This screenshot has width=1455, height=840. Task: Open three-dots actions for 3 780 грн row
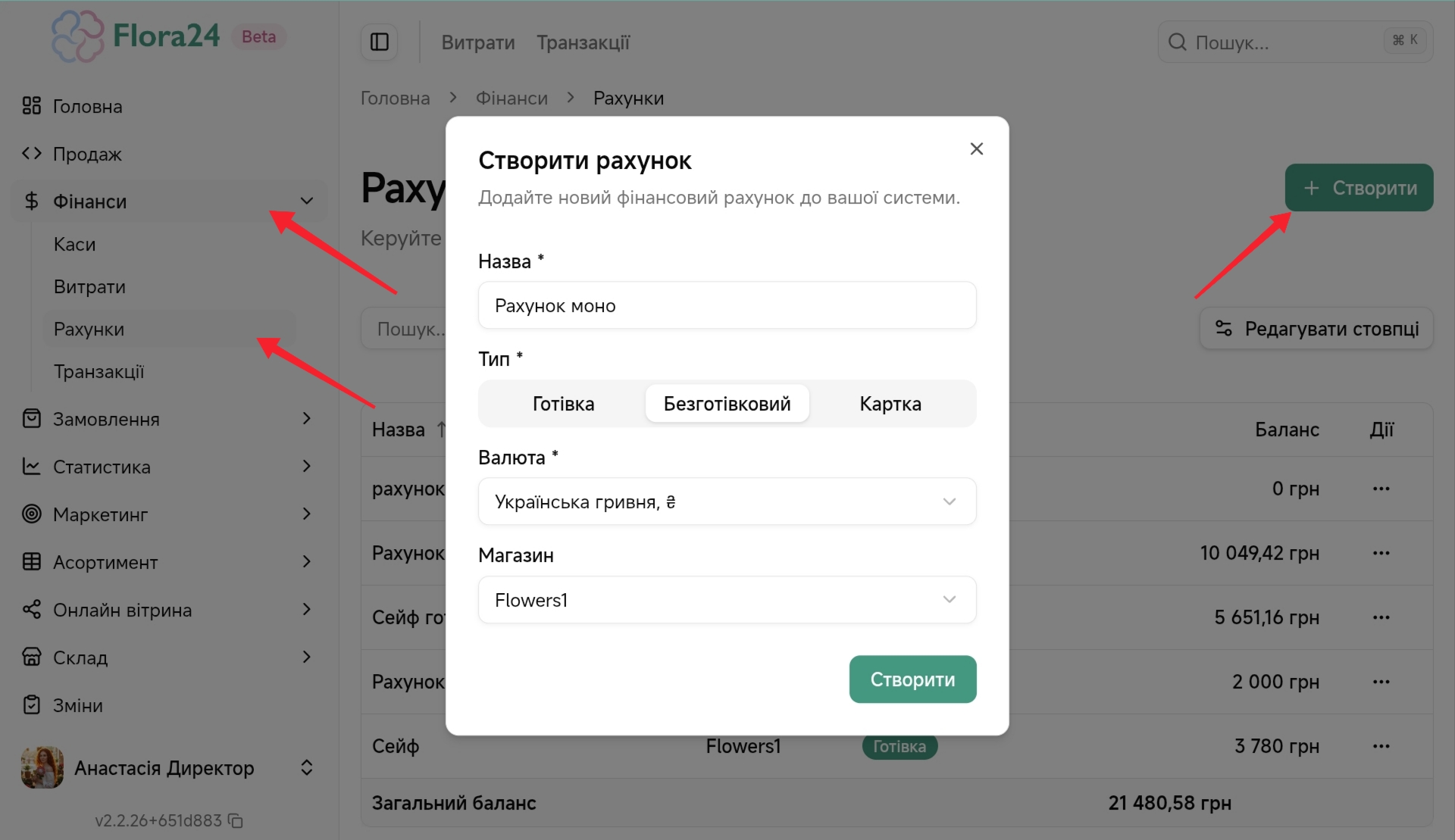pos(1381,746)
